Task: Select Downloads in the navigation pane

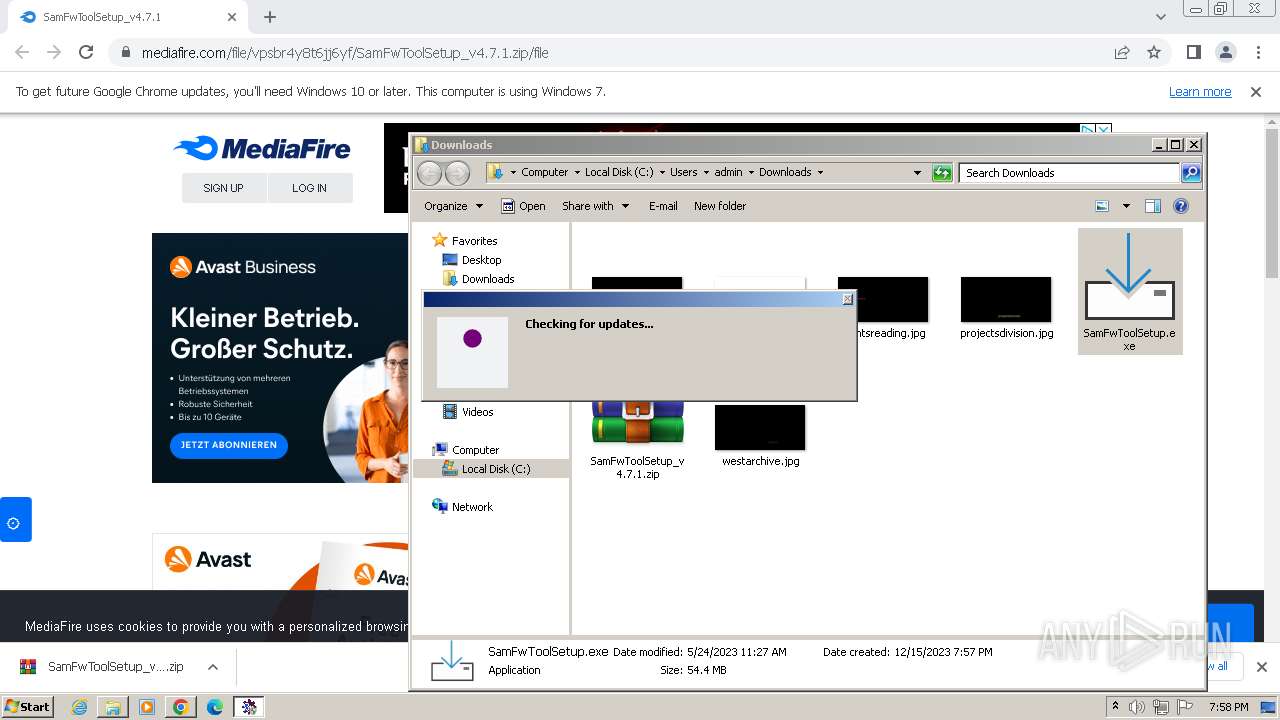Action: (x=488, y=279)
